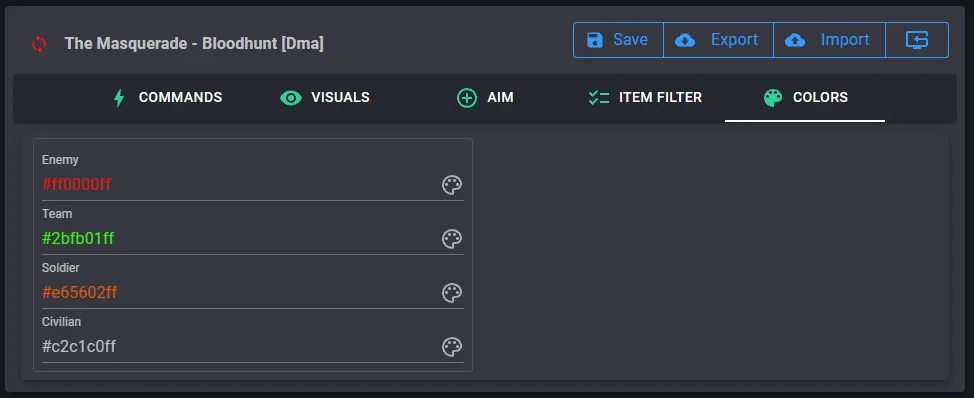Image resolution: width=974 pixels, height=398 pixels.
Task: Export settings with the Export button
Action: point(718,40)
